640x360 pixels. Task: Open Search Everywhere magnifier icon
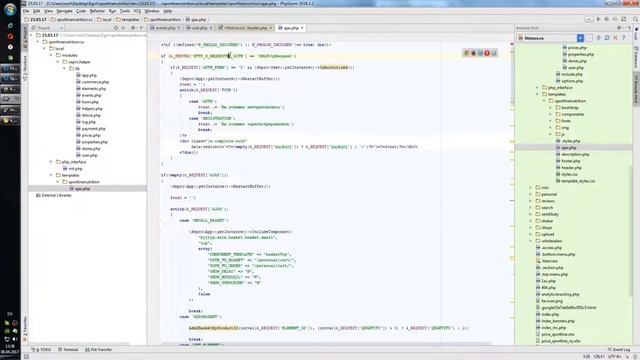636,19
